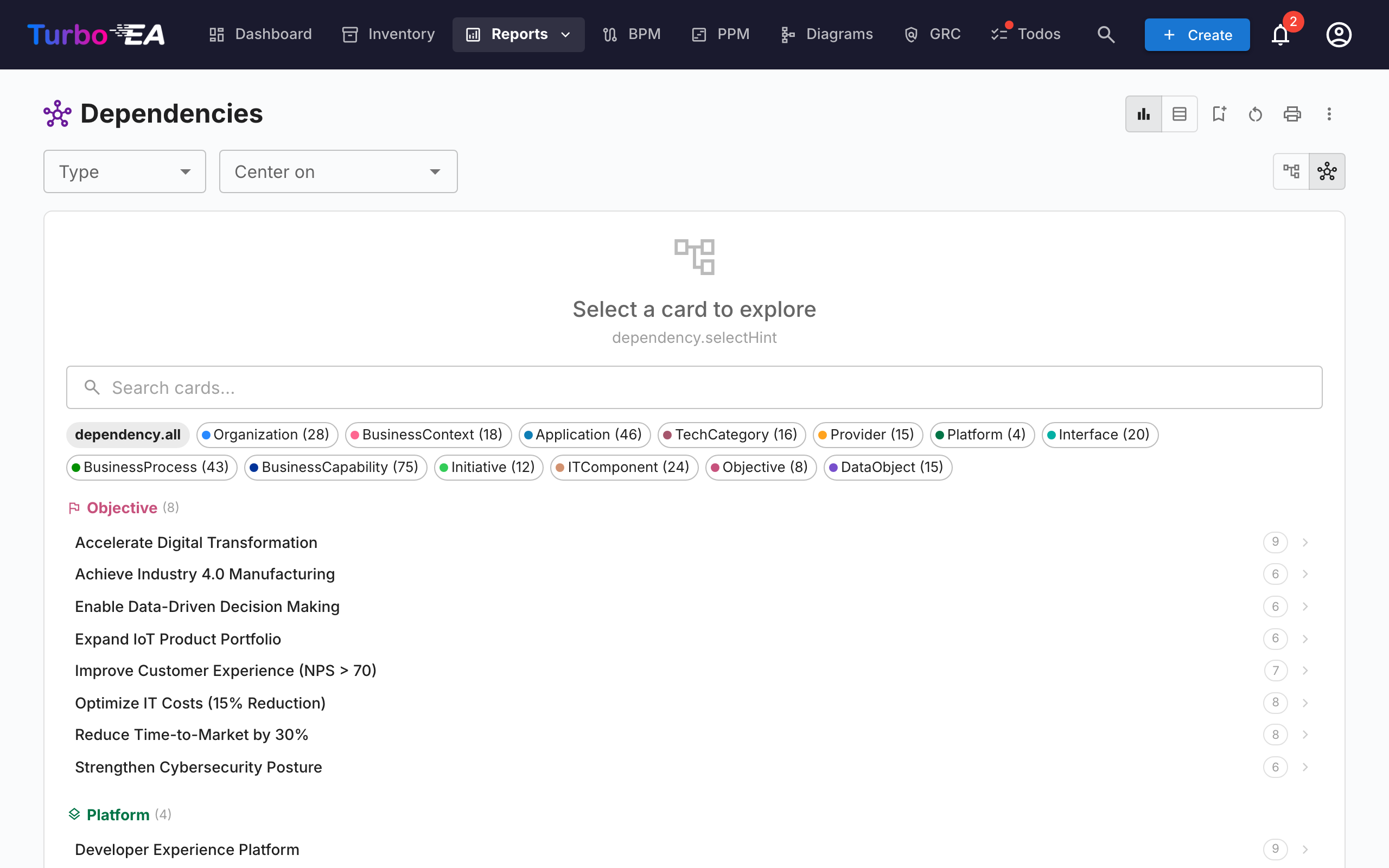Select the tree layout toggle

point(1291,171)
